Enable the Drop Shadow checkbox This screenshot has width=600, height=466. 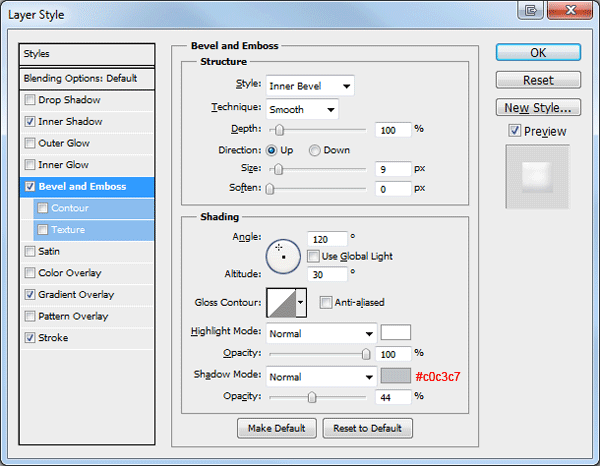point(30,100)
